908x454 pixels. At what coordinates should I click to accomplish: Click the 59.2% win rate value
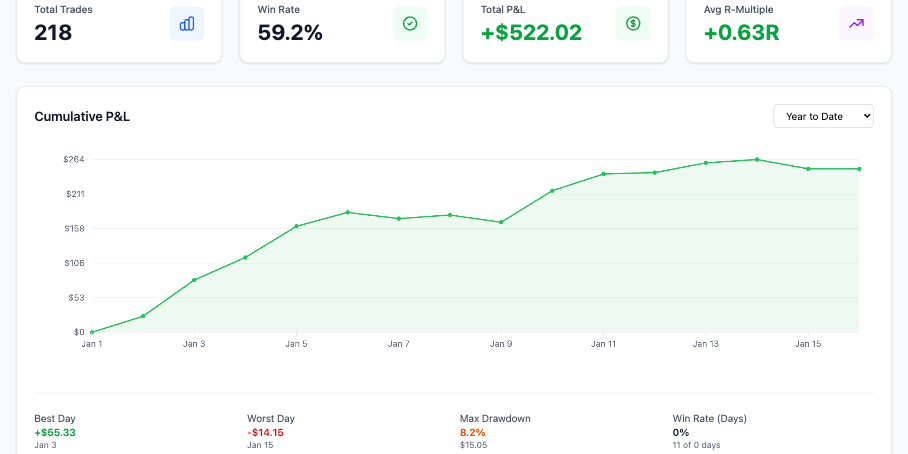click(x=290, y=32)
